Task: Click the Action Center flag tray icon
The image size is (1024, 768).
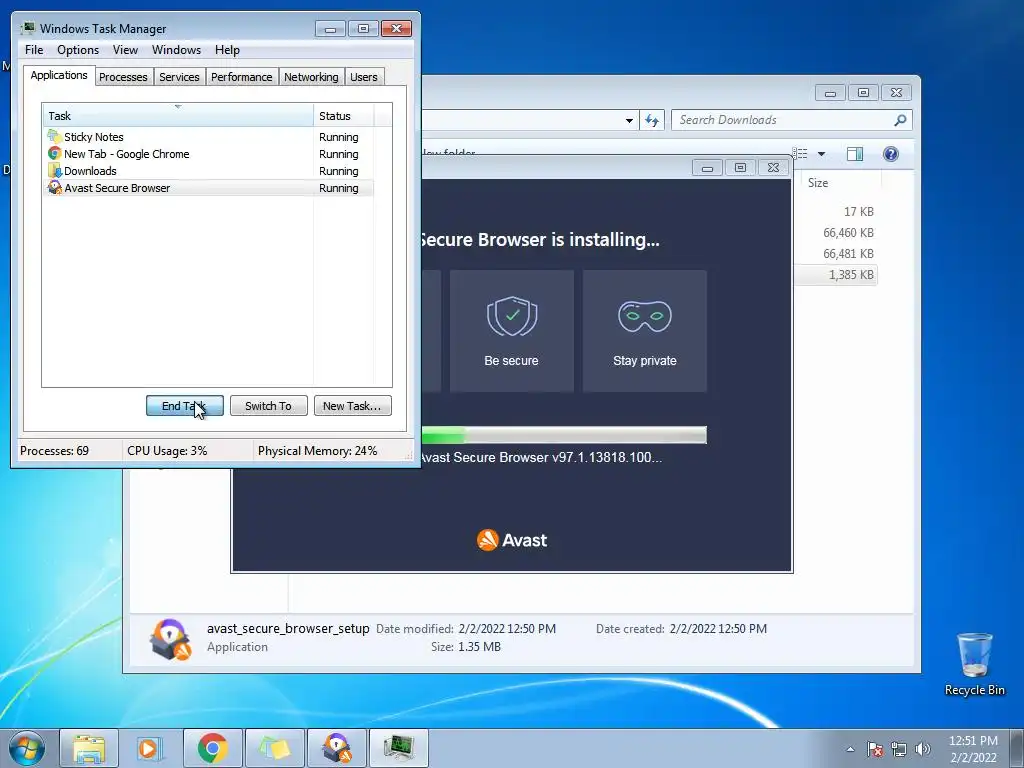Action: (875, 749)
